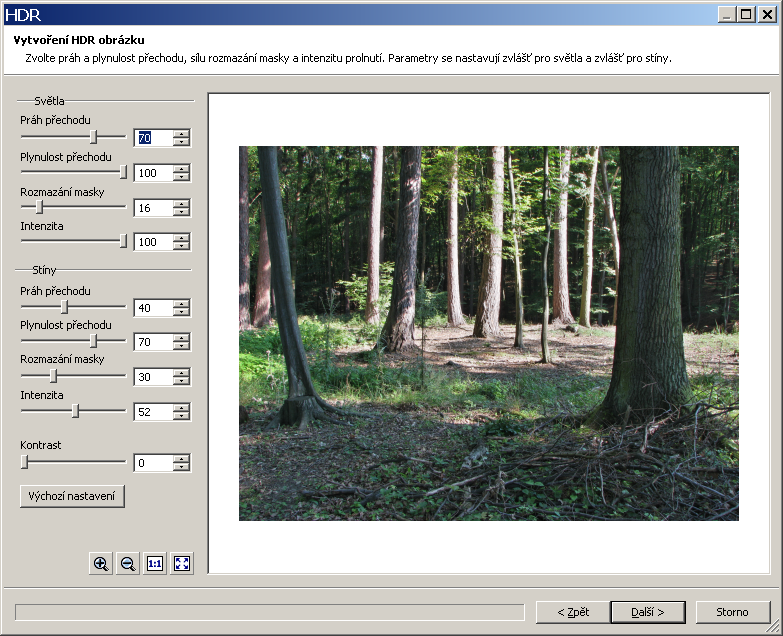Increase Kontrast value with up arrow
This screenshot has height=636, width=783.
(x=181, y=459)
